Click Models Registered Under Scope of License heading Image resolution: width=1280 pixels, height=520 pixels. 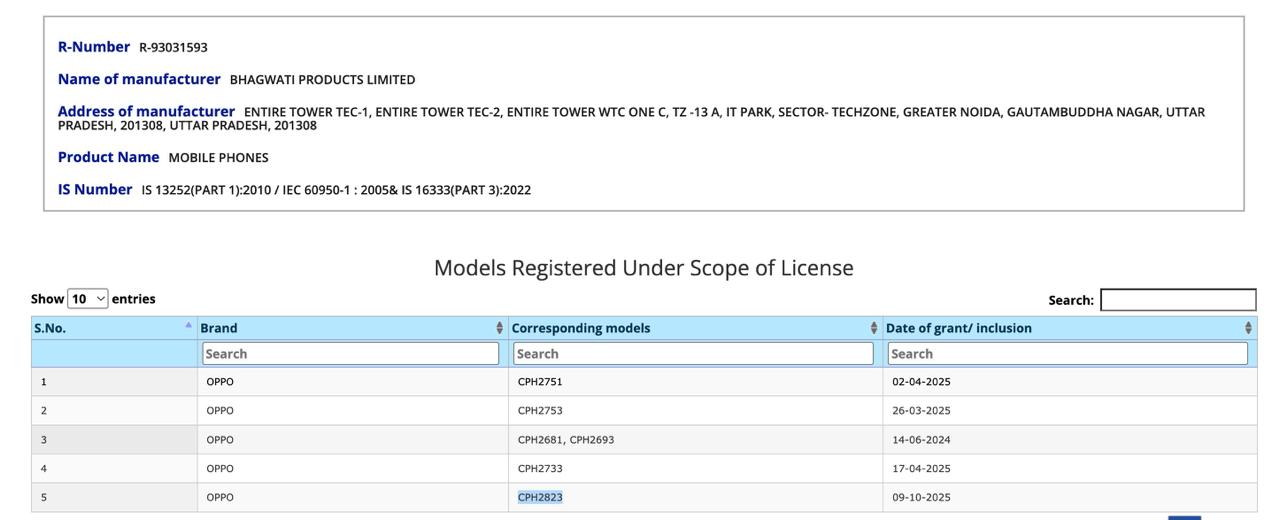[x=644, y=268]
